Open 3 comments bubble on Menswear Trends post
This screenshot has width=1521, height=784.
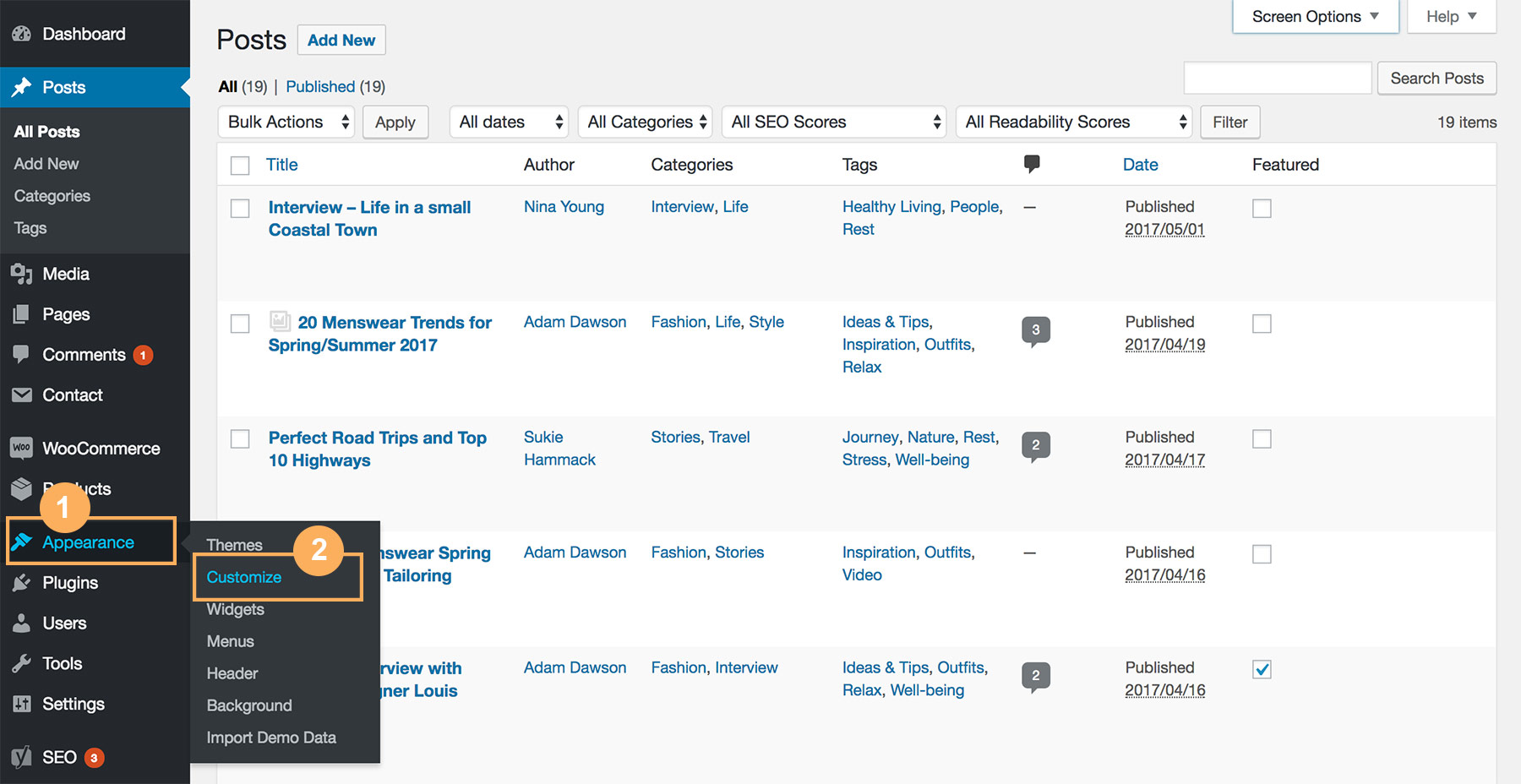(1035, 330)
